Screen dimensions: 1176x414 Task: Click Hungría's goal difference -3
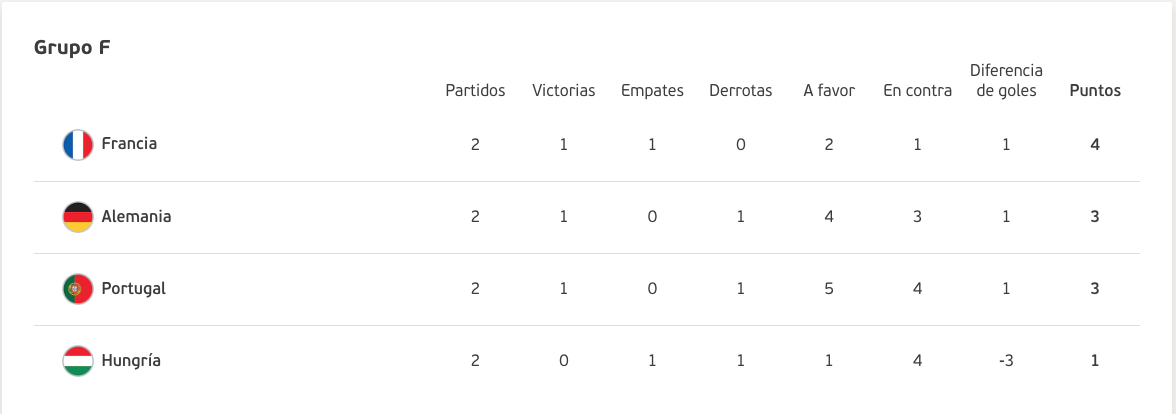[x=1006, y=361]
